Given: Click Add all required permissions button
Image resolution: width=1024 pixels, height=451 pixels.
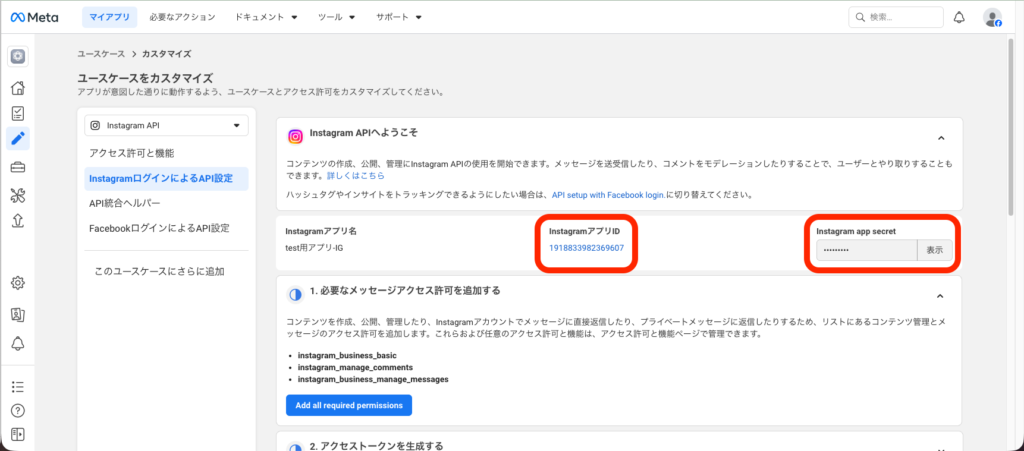Looking at the screenshot, I should tap(348, 405).
